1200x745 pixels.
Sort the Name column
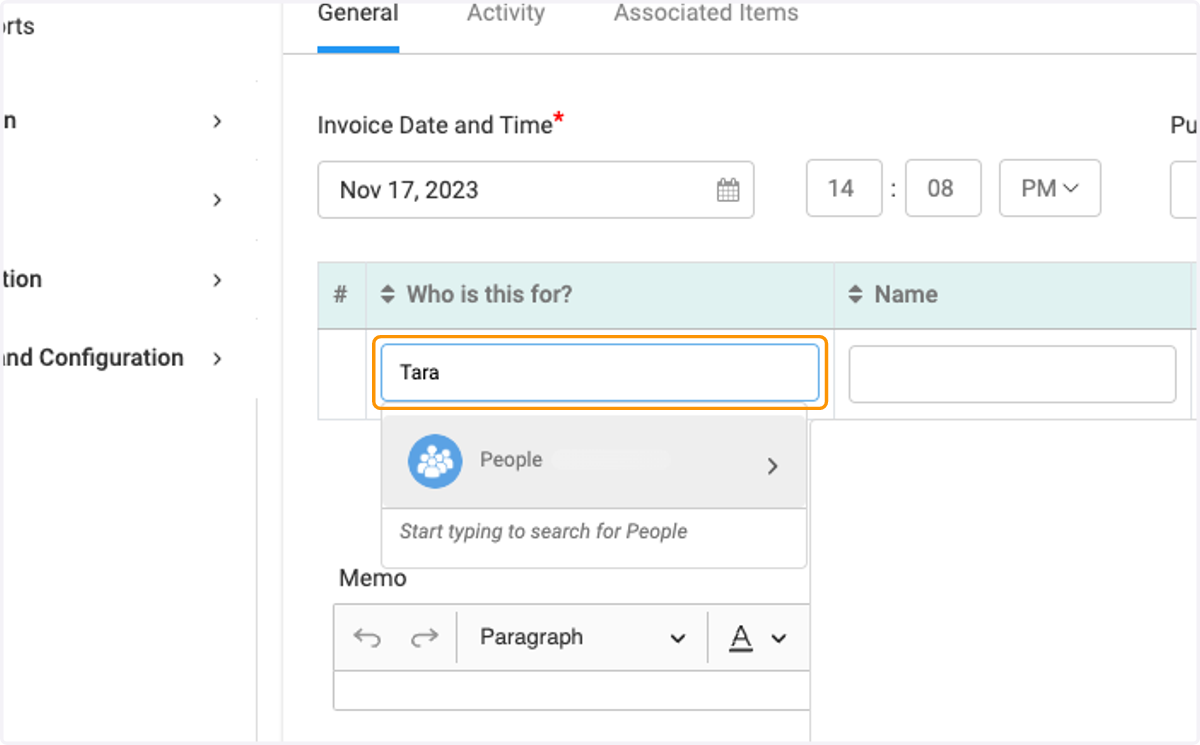pos(855,295)
